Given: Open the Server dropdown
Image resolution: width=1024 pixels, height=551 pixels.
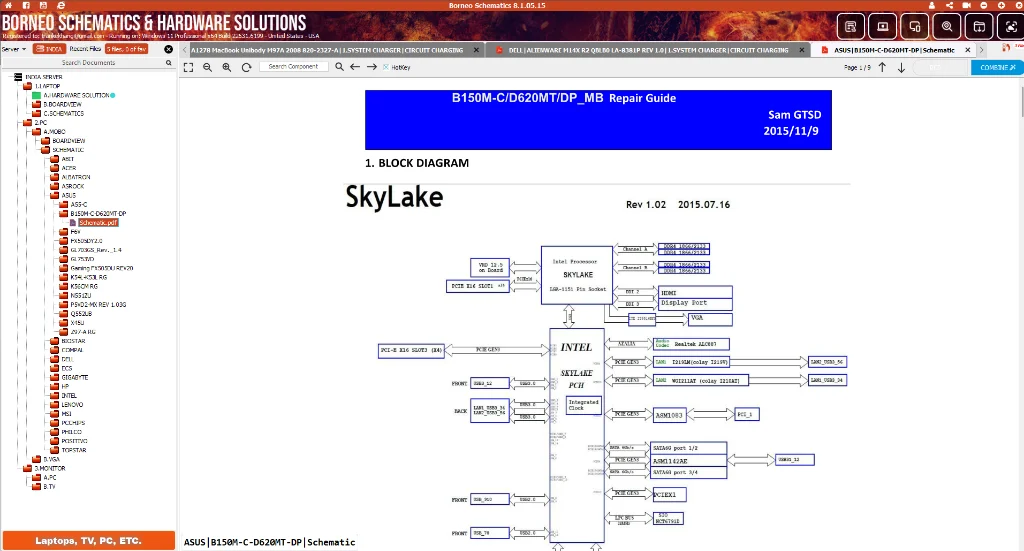Looking at the screenshot, I should [14, 49].
